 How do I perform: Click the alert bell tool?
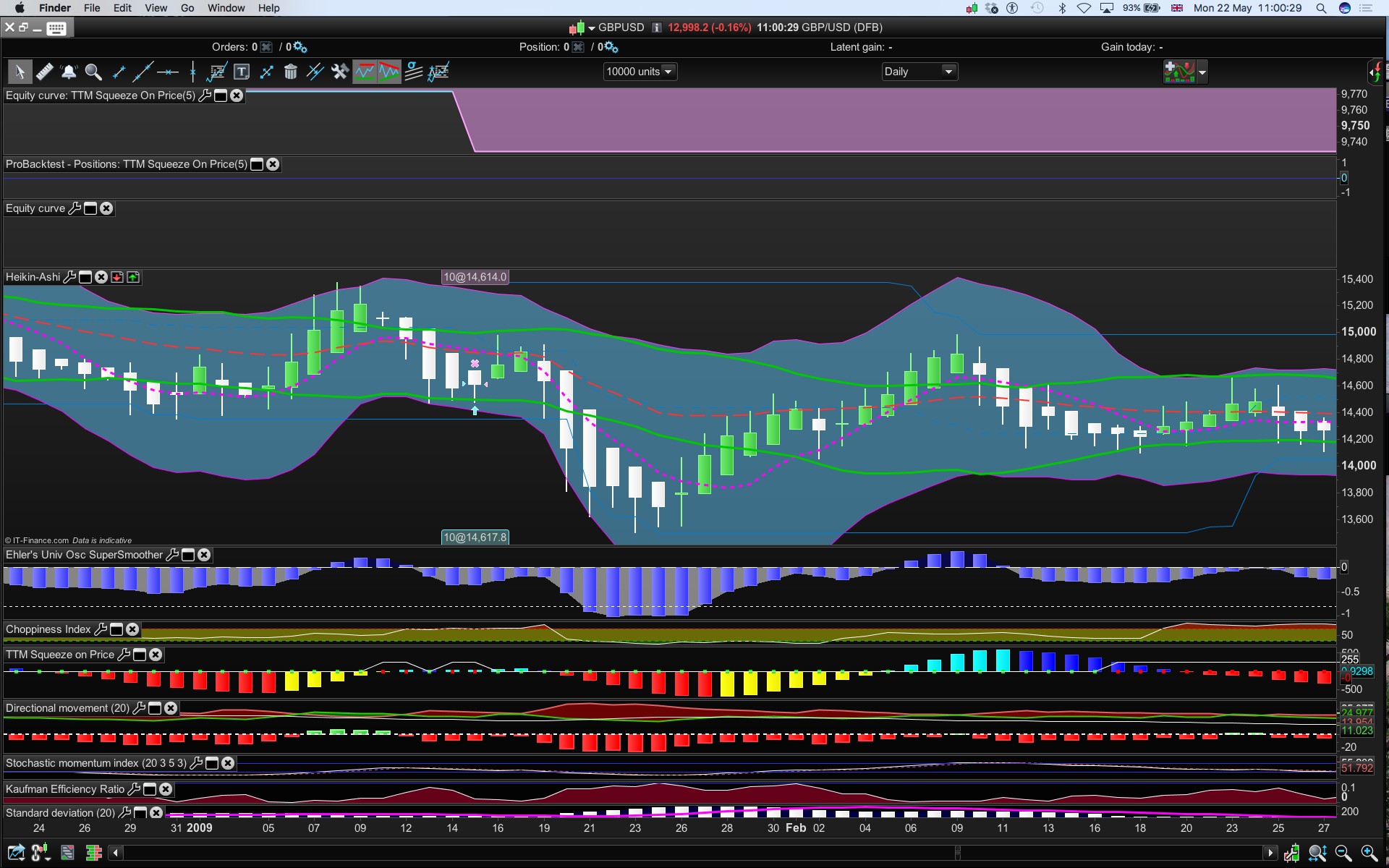69,72
